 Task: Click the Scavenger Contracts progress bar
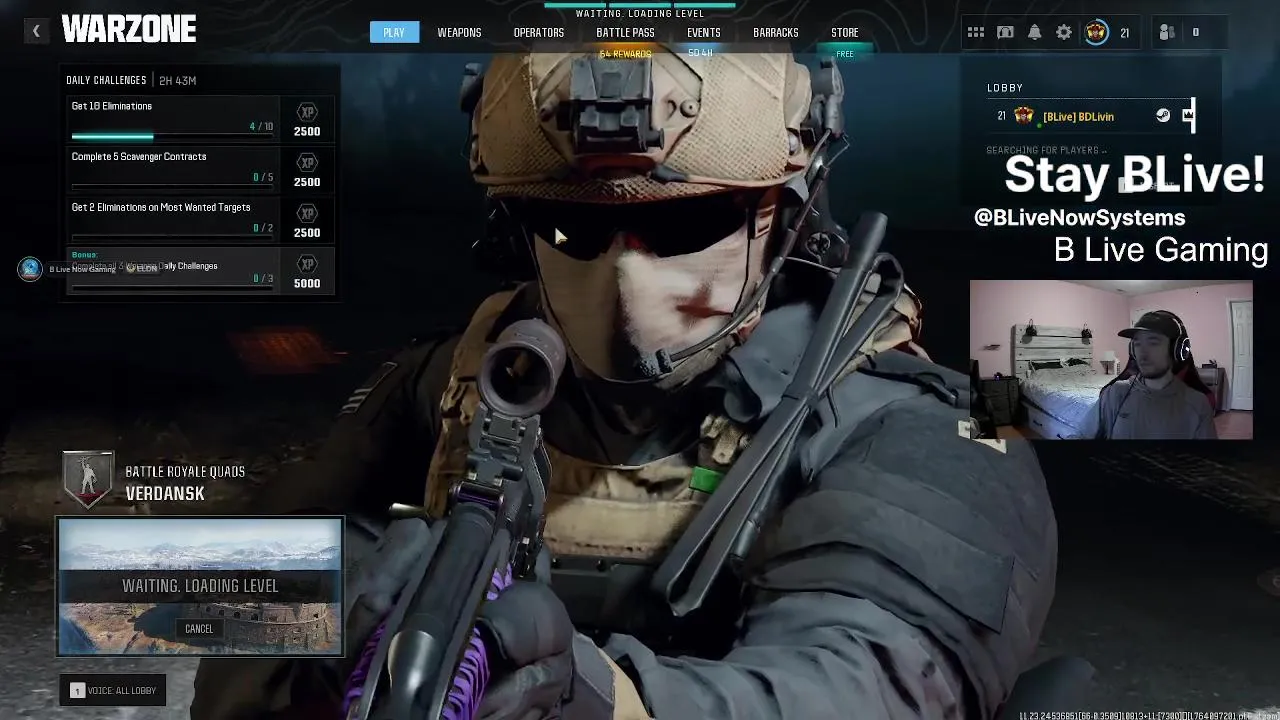[172, 187]
